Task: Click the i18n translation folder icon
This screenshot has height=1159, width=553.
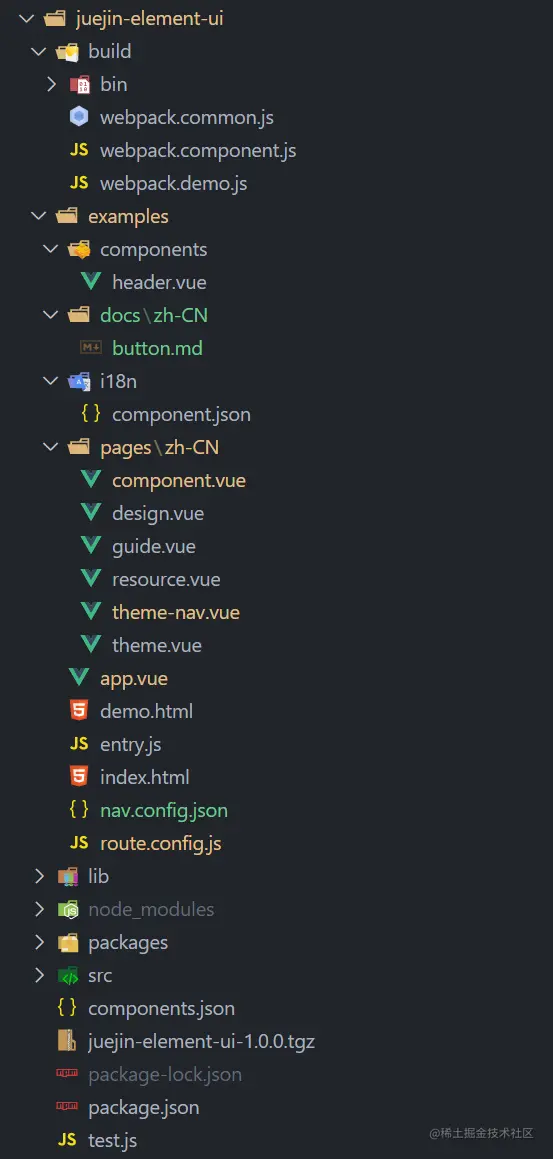Action: coord(78,381)
